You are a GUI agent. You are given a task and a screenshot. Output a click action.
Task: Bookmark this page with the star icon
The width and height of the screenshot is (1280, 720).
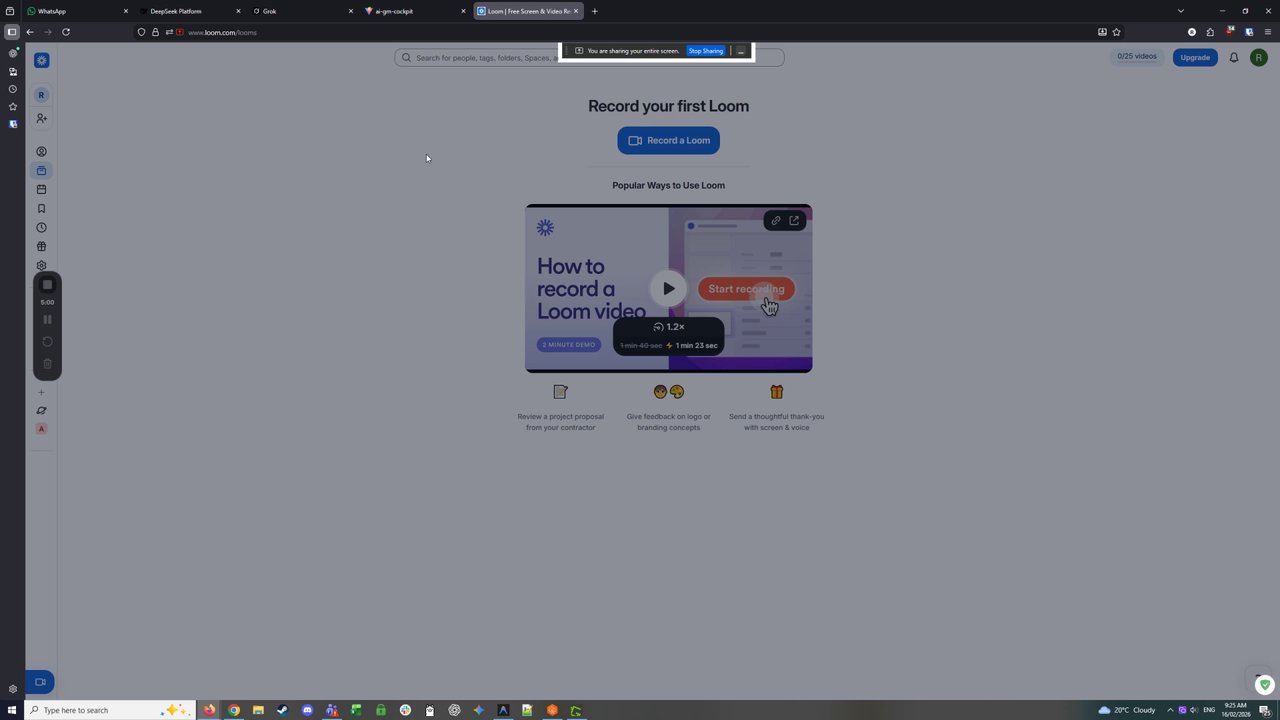click(x=1117, y=32)
